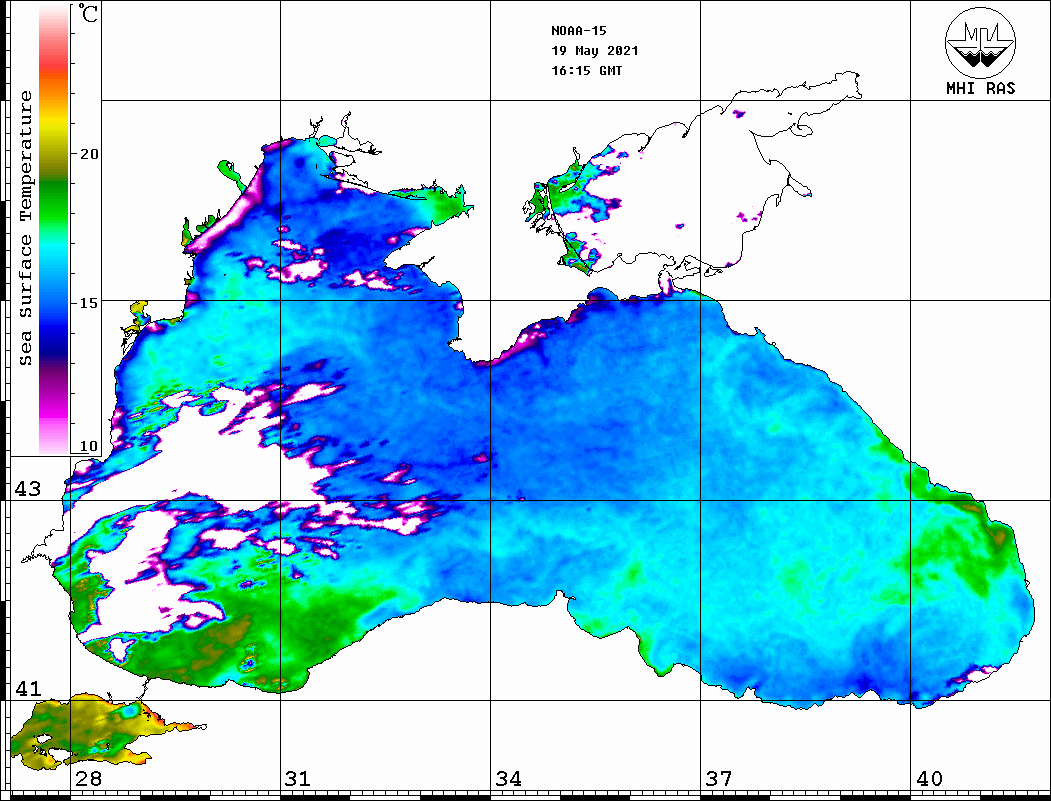Click the °C unit label on legend
The image size is (1051, 801).
[x=87, y=13]
